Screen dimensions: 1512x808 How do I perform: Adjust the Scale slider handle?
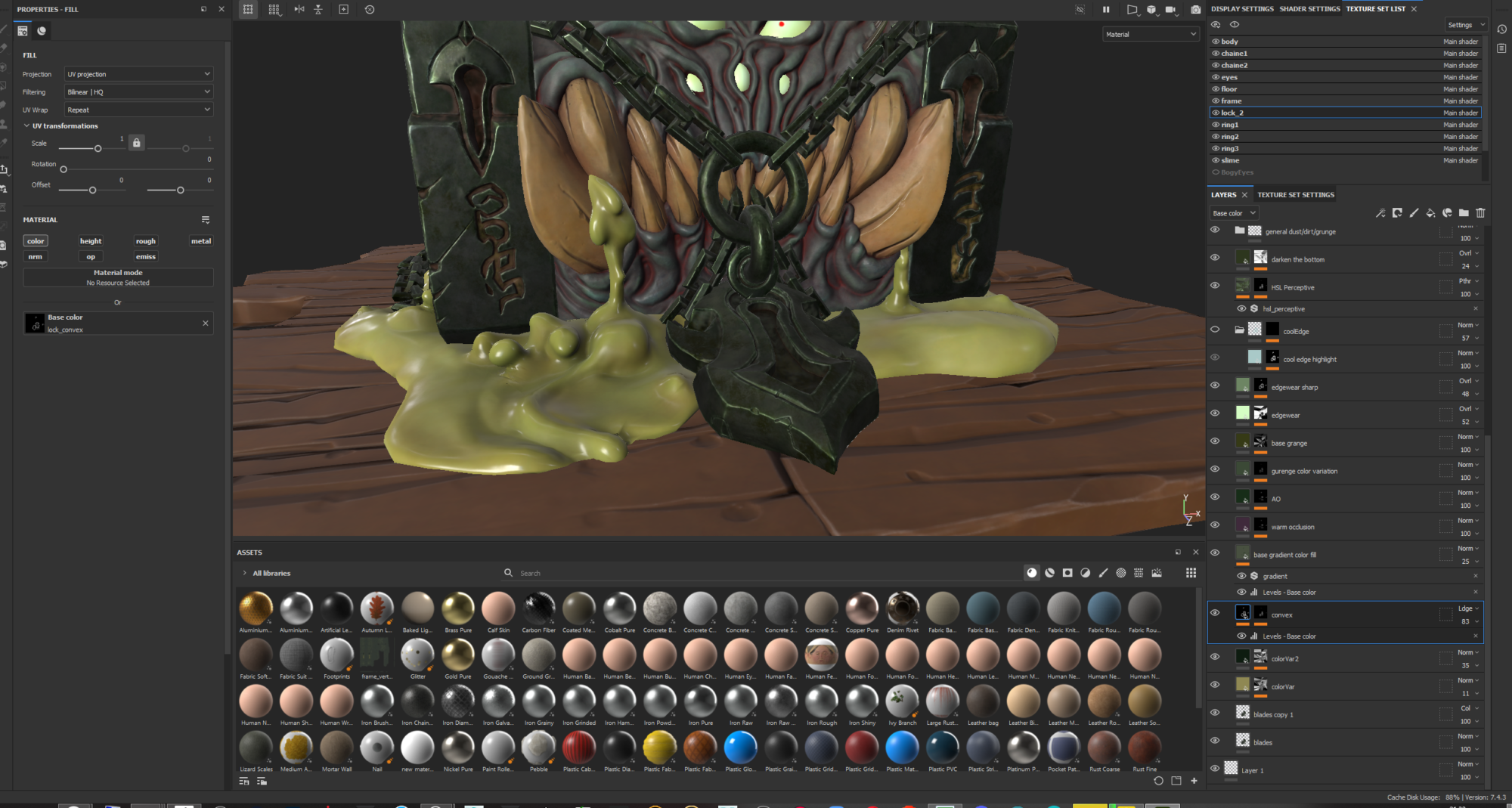coord(98,149)
